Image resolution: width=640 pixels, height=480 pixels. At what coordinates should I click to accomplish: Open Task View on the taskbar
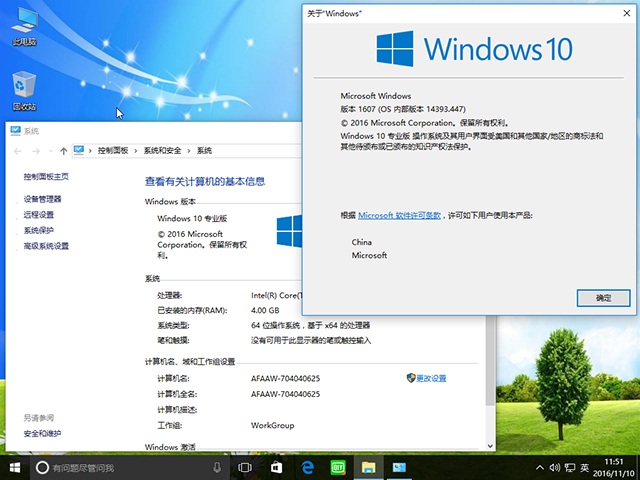(245, 467)
